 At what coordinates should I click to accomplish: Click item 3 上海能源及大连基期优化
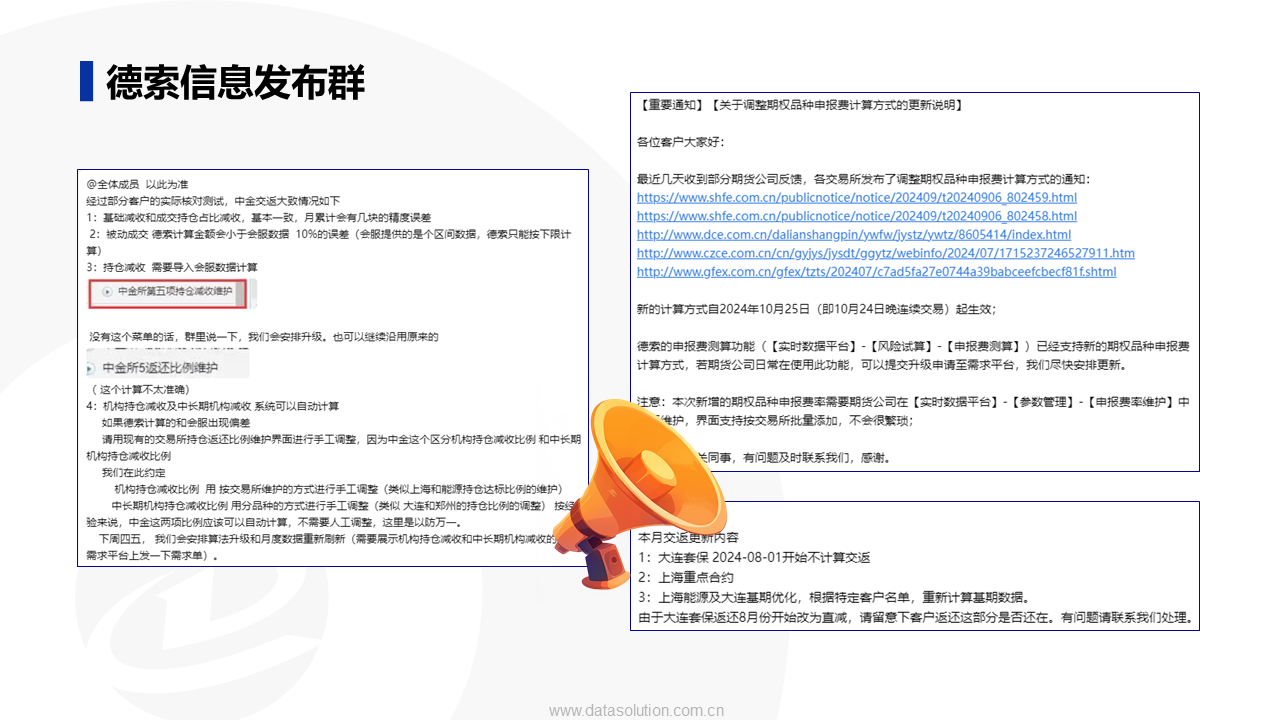tap(834, 598)
